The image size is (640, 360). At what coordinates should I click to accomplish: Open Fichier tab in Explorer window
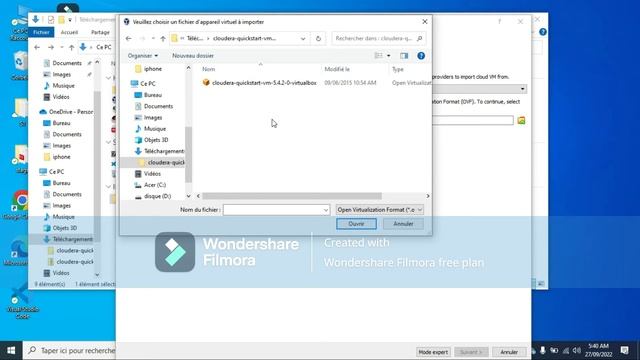pyautogui.click(x=41, y=32)
